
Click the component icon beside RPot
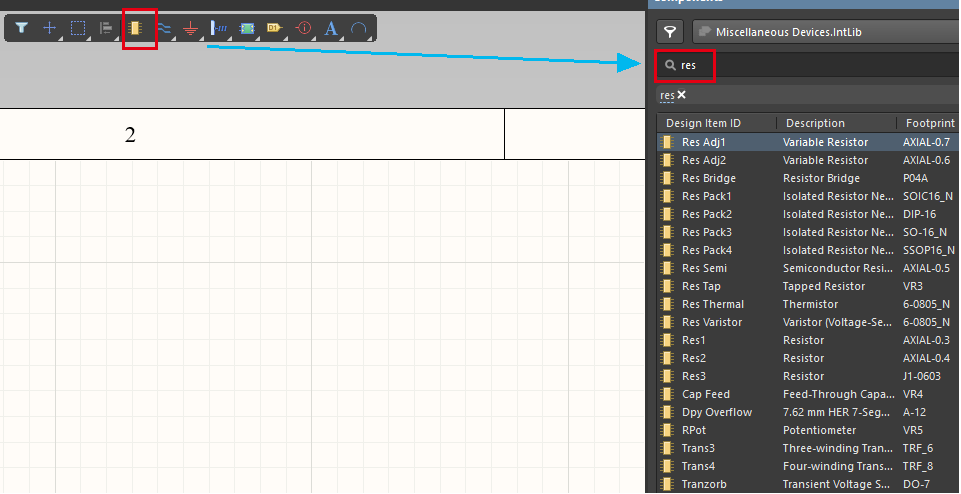(x=666, y=430)
